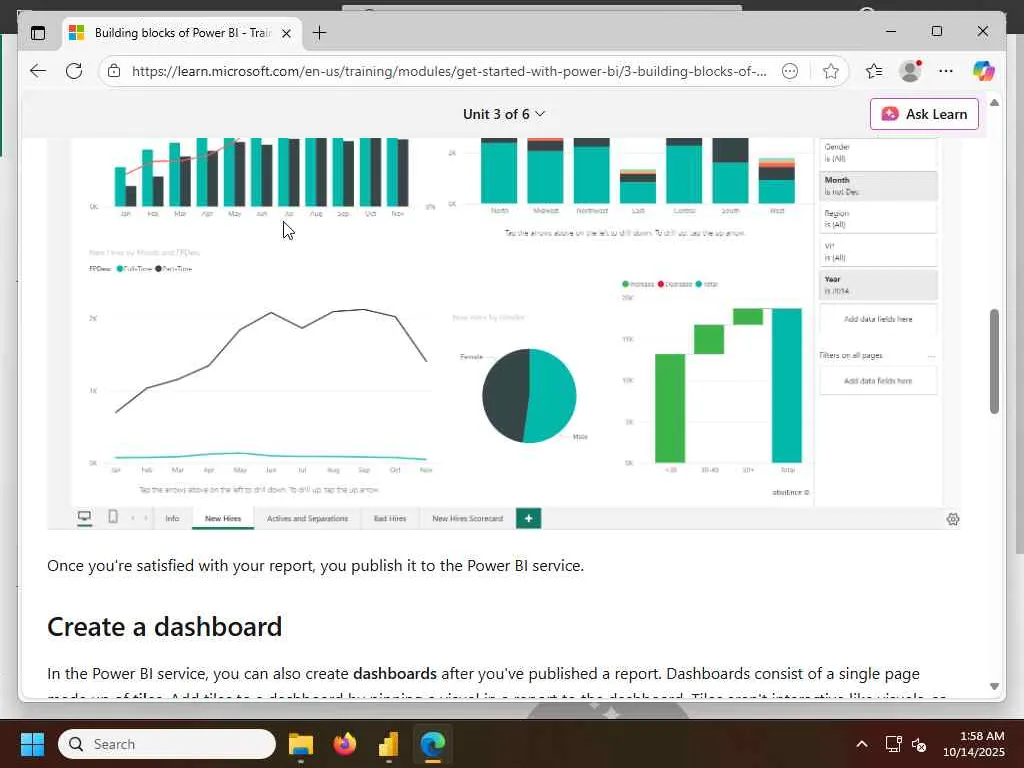Click the Ask Learn button
Screen dimensions: 1024x768
tap(924, 114)
